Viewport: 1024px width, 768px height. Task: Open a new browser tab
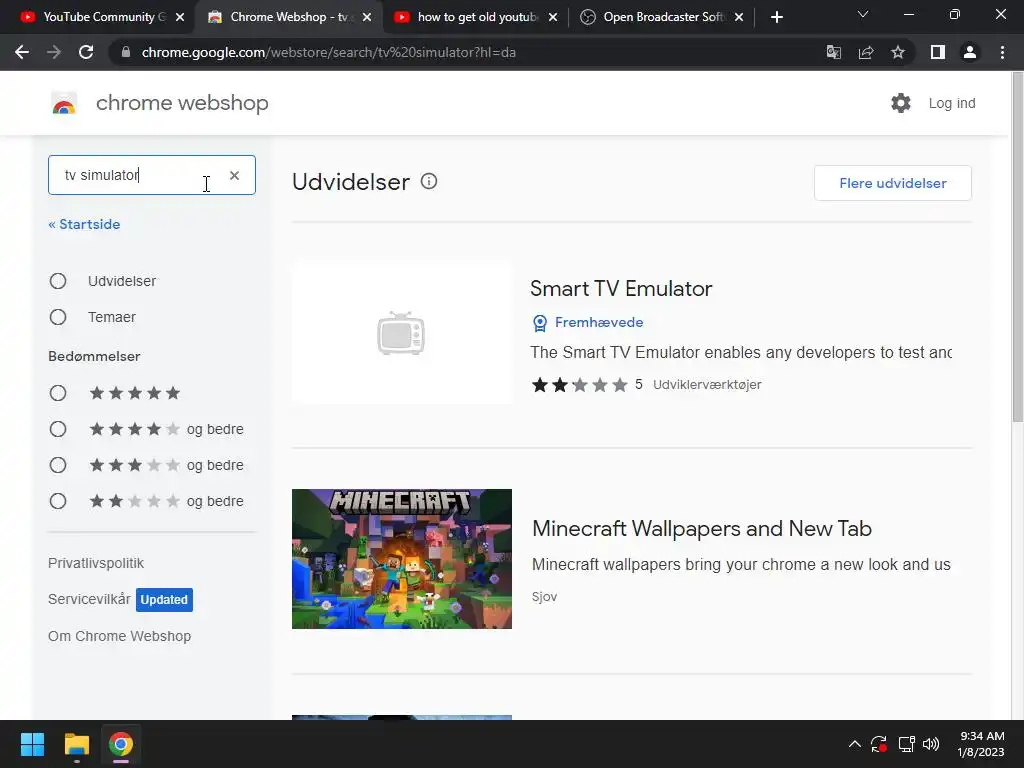point(776,17)
